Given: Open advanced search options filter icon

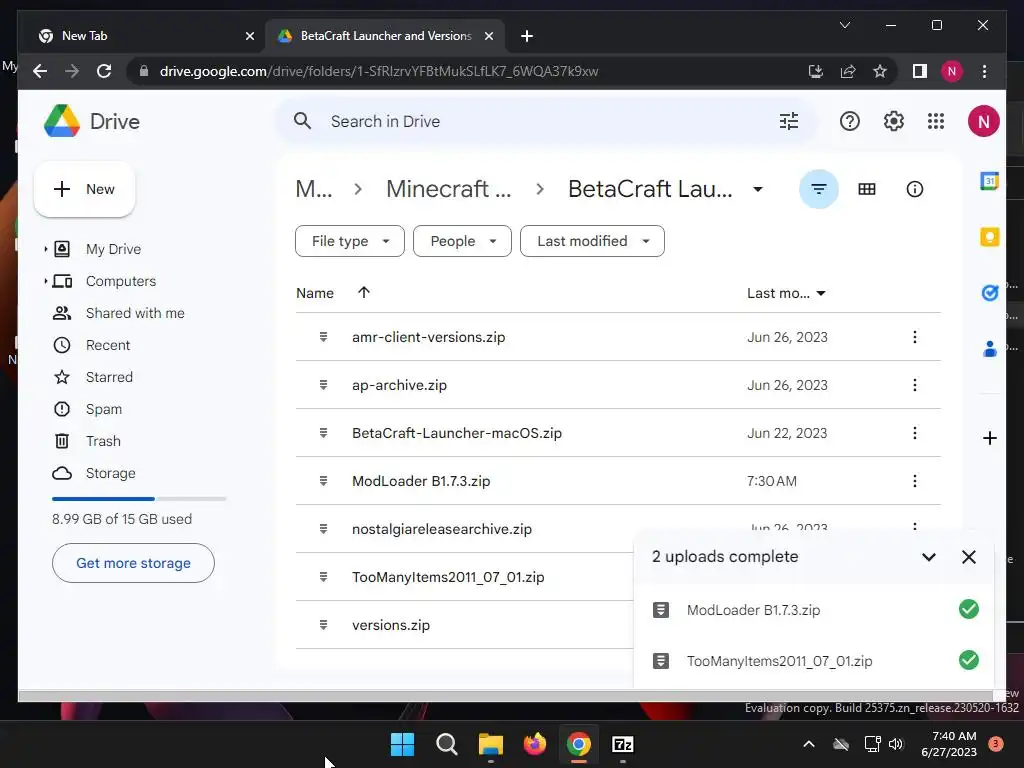Looking at the screenshot, I should click(789, 121).
